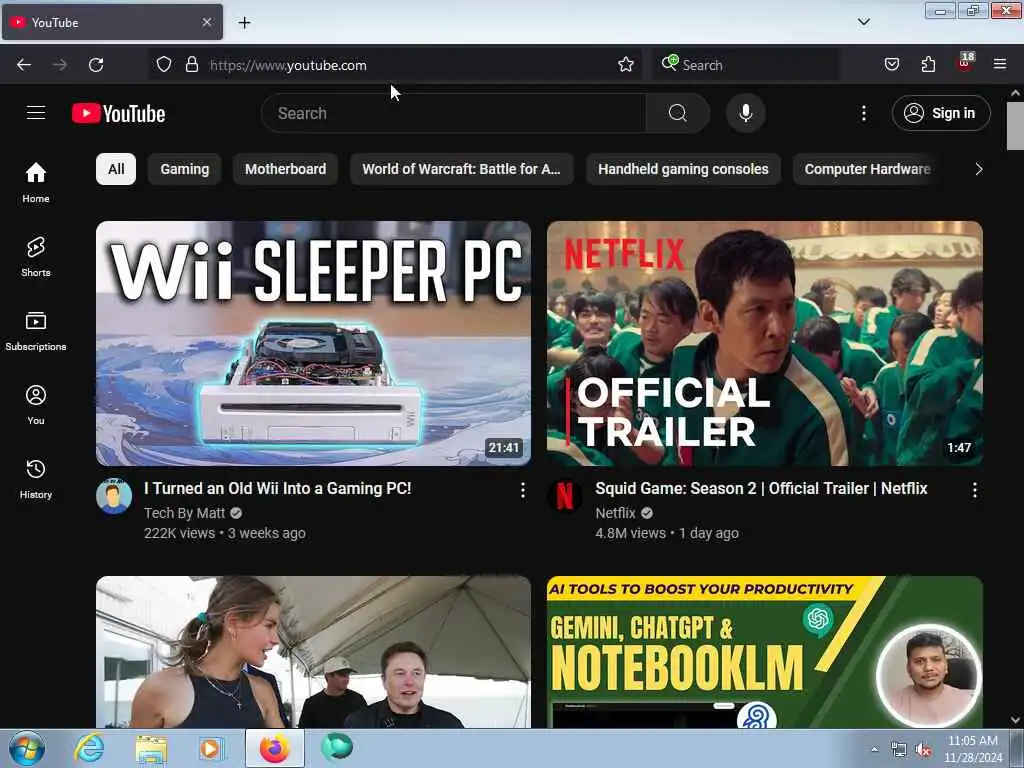Click the Firefox toolbar Search box
1024x768 pixels.
746,65
